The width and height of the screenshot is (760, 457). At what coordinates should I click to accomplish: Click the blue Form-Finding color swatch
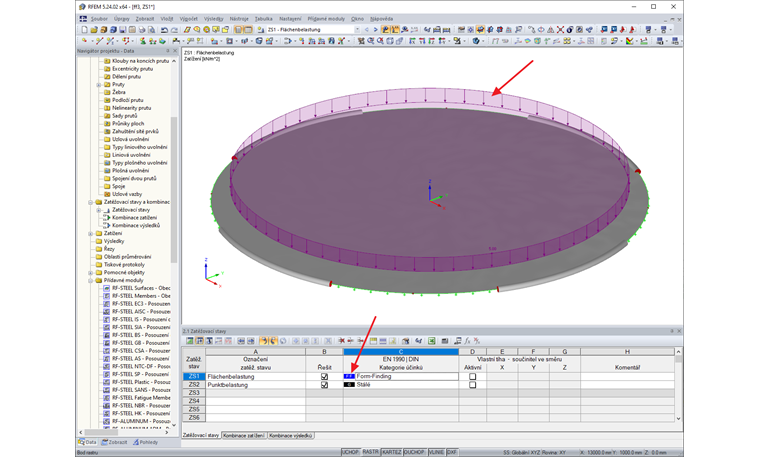click(349, 377)
